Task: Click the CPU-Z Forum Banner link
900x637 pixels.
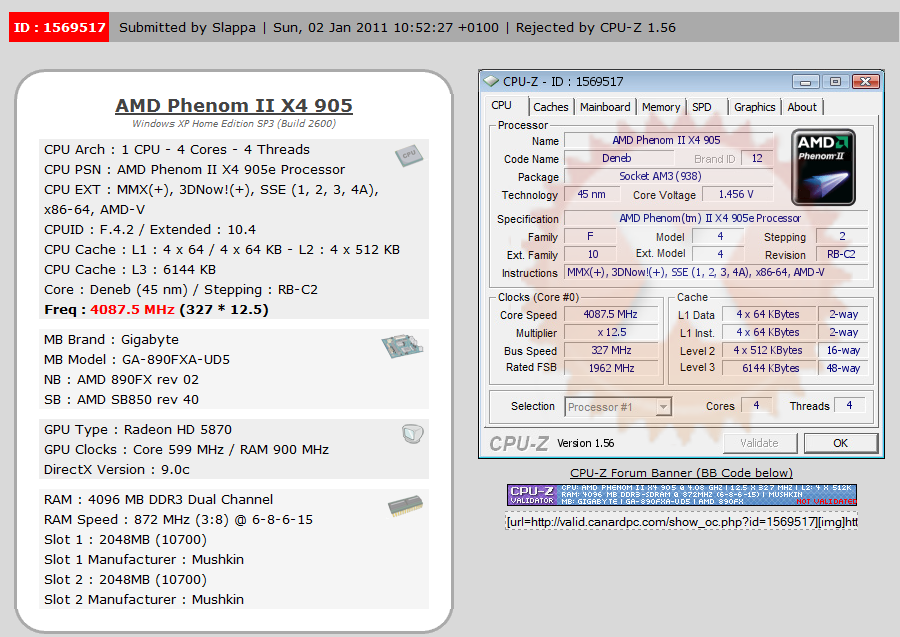Action: tap(681, 473)
